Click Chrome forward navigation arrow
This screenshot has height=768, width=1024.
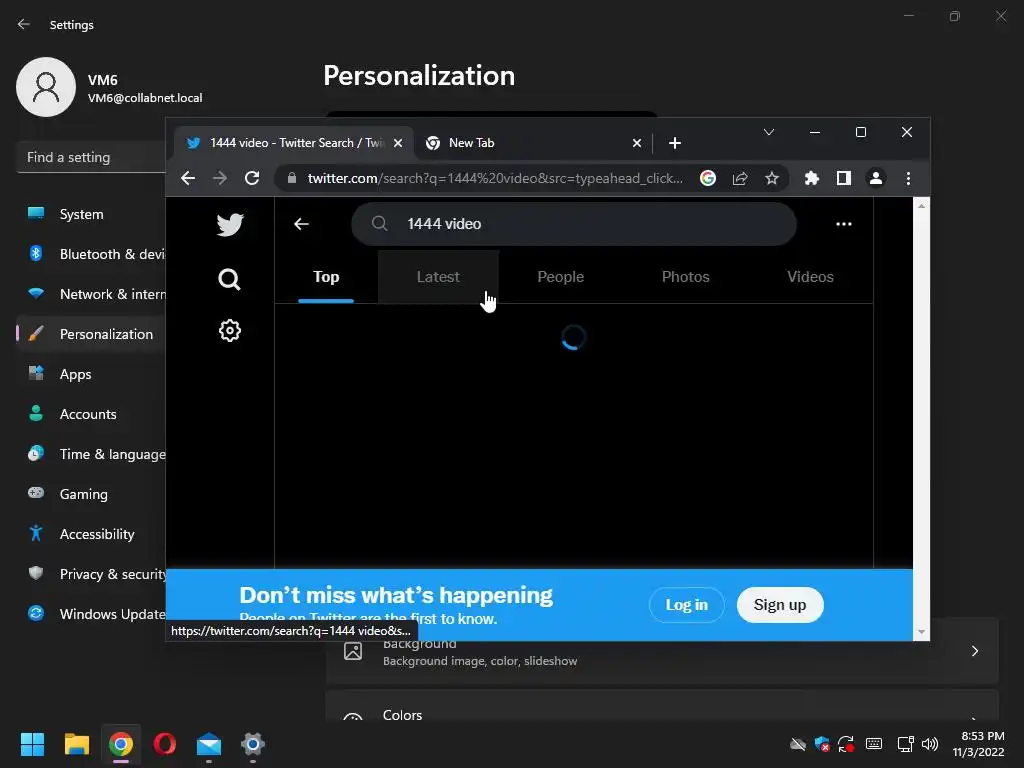pyautogui.click(x=220, y=178)
